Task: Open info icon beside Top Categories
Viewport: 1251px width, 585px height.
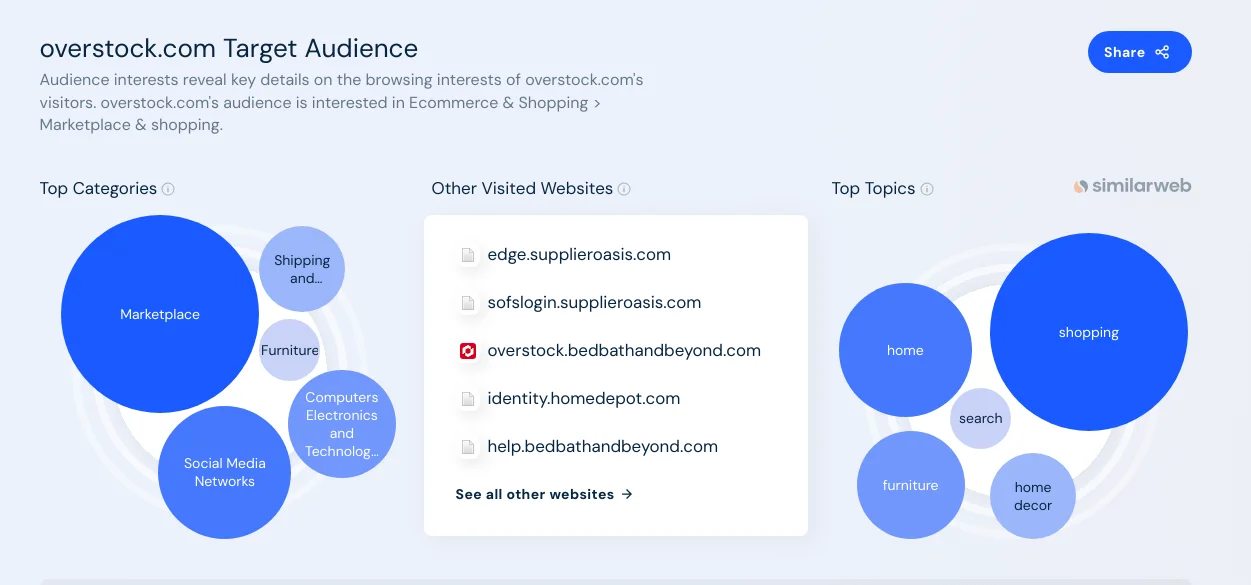Action: click(168, 189)
